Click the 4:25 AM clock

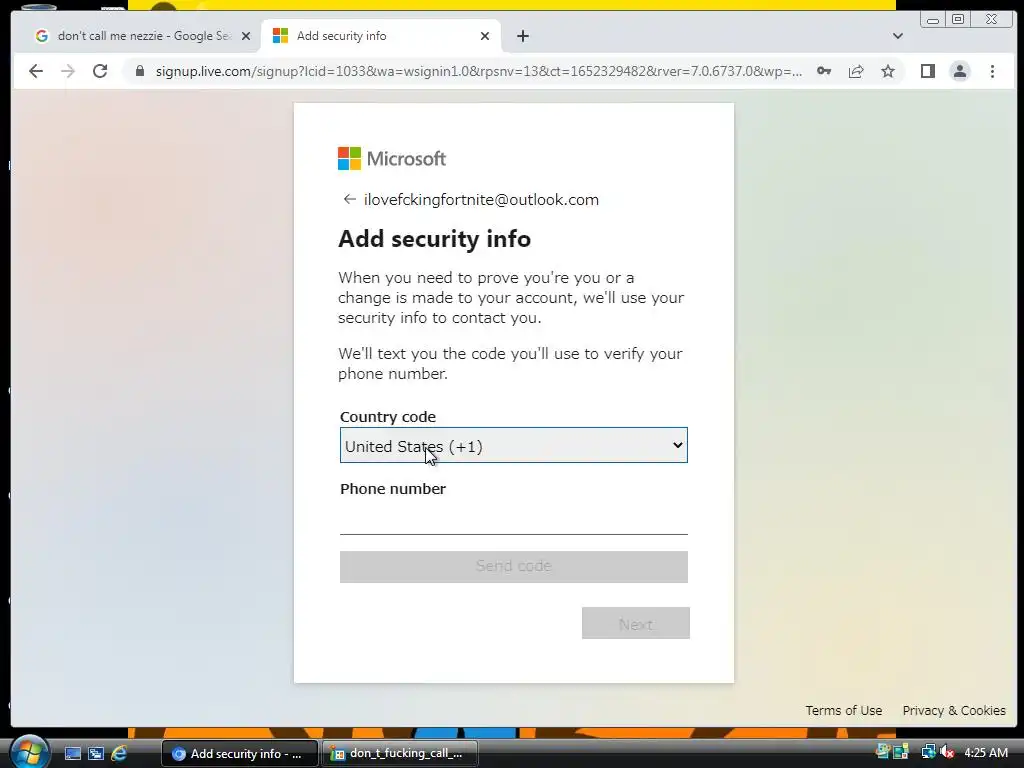point(985,753)
